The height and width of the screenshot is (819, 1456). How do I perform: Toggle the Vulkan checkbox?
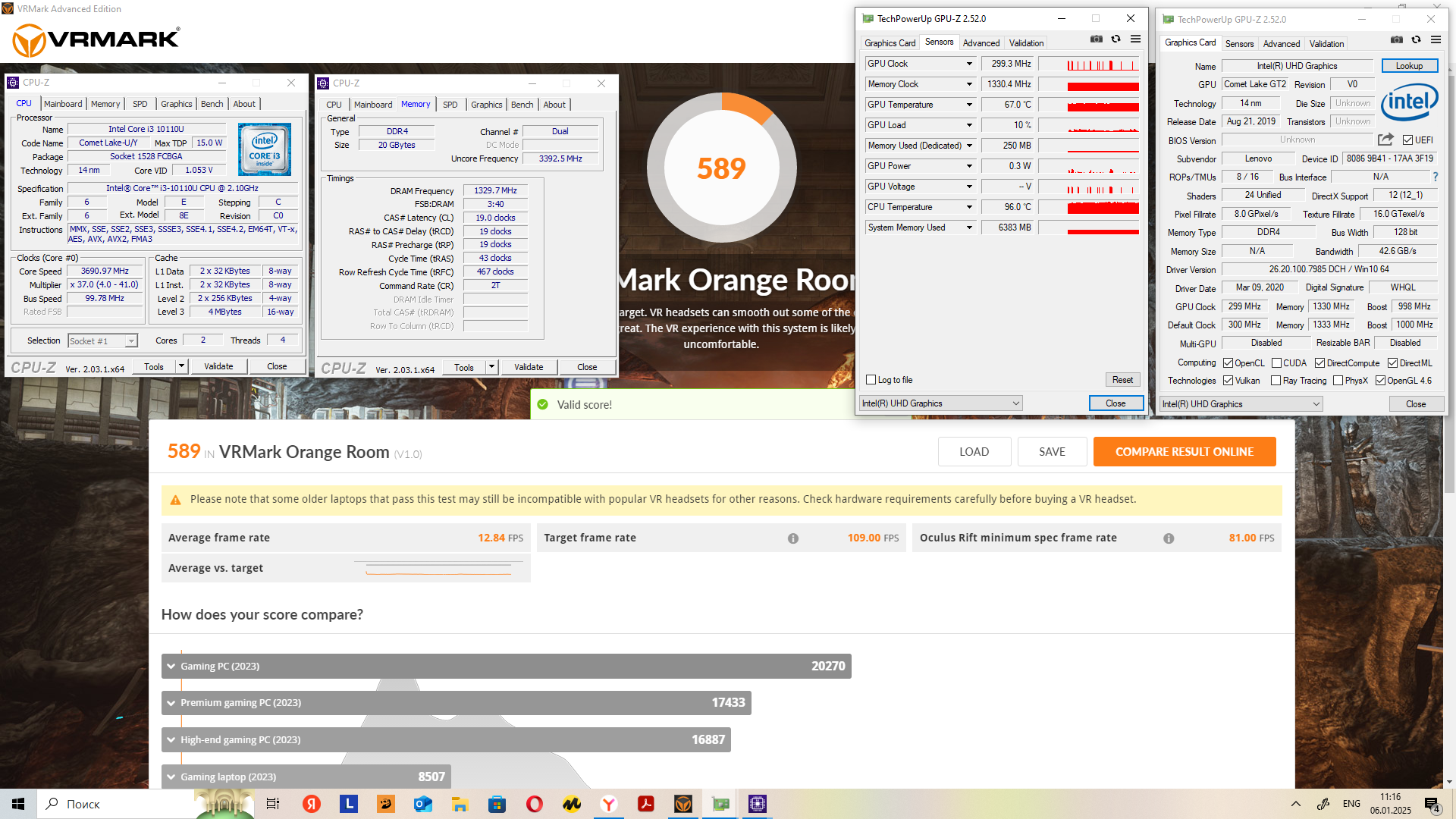click(1228, 381)
